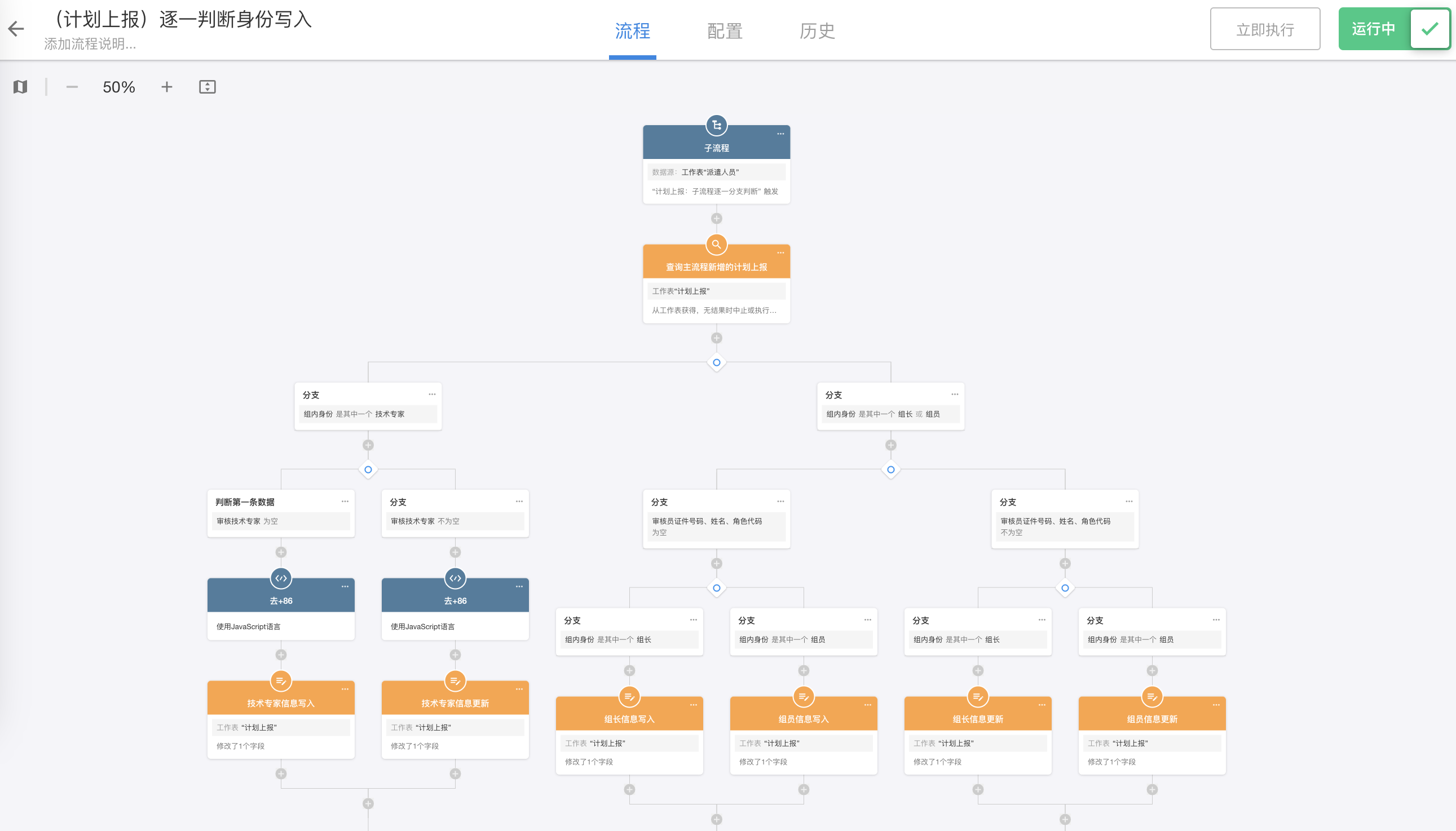
Task: Click the 添加流程说明 description field
Action: pyautogui.click(x=90, y=44)
